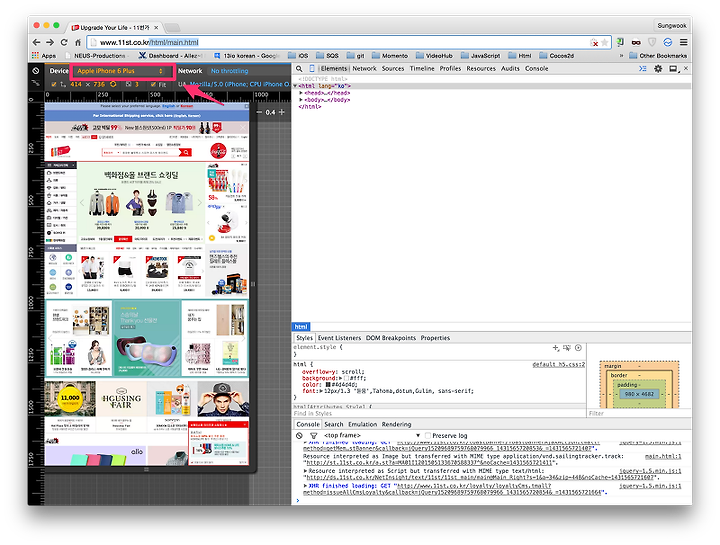720x545 pixels.
Task: Expand font property triangle
Action: point(321,391)
